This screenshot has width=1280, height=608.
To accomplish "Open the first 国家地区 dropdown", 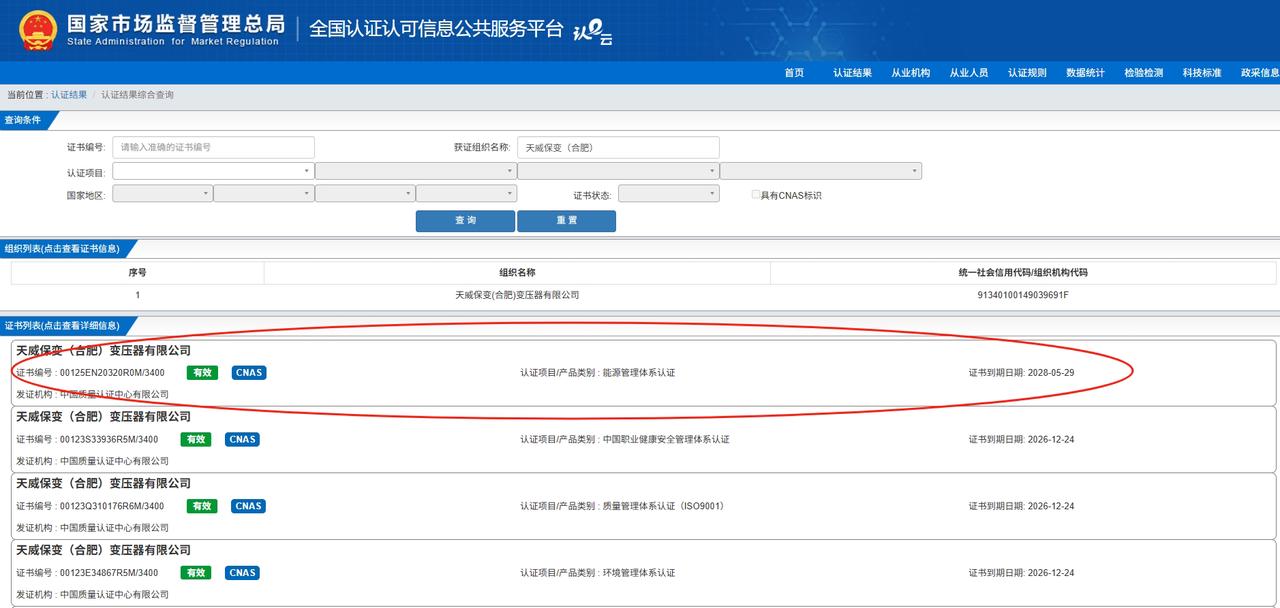I will coord(162,194).
